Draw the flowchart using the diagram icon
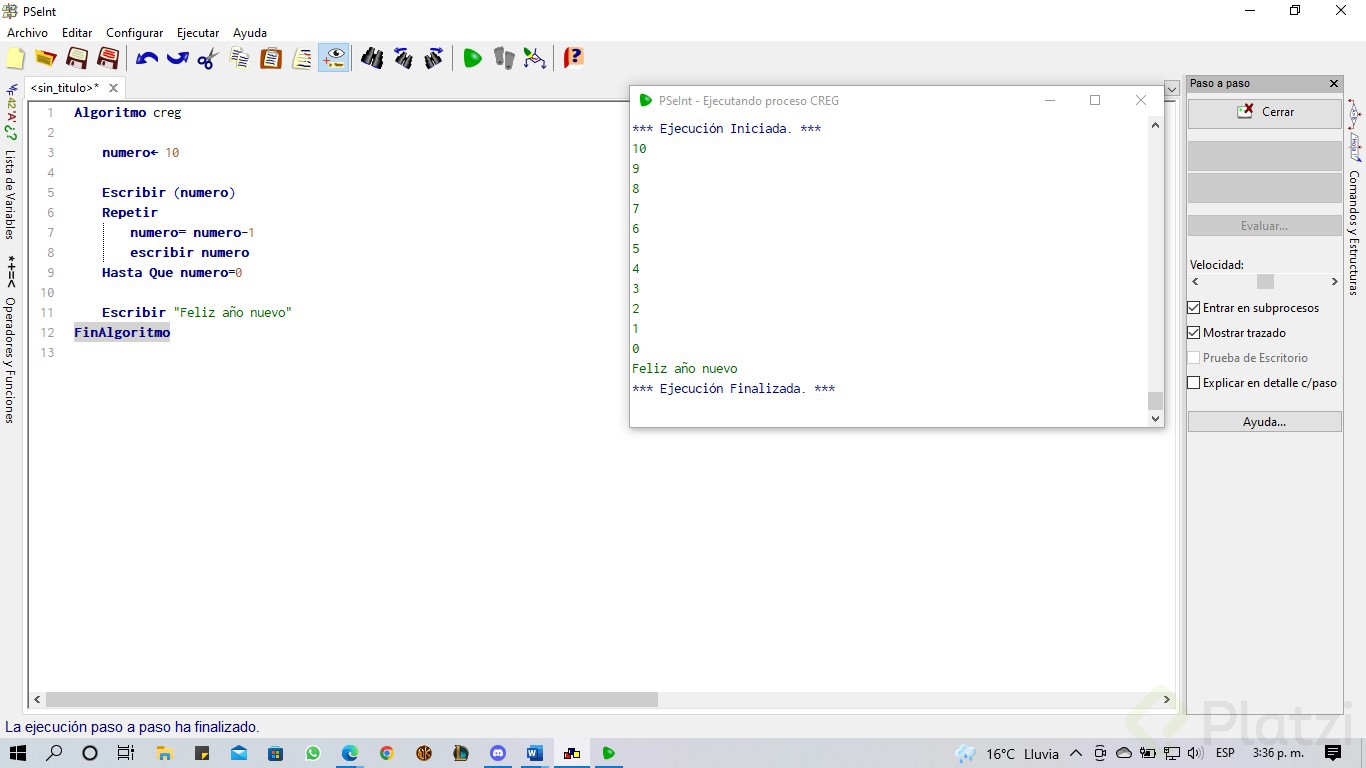The height and width of the screenshot is (768, 1366). click(535, 58)
